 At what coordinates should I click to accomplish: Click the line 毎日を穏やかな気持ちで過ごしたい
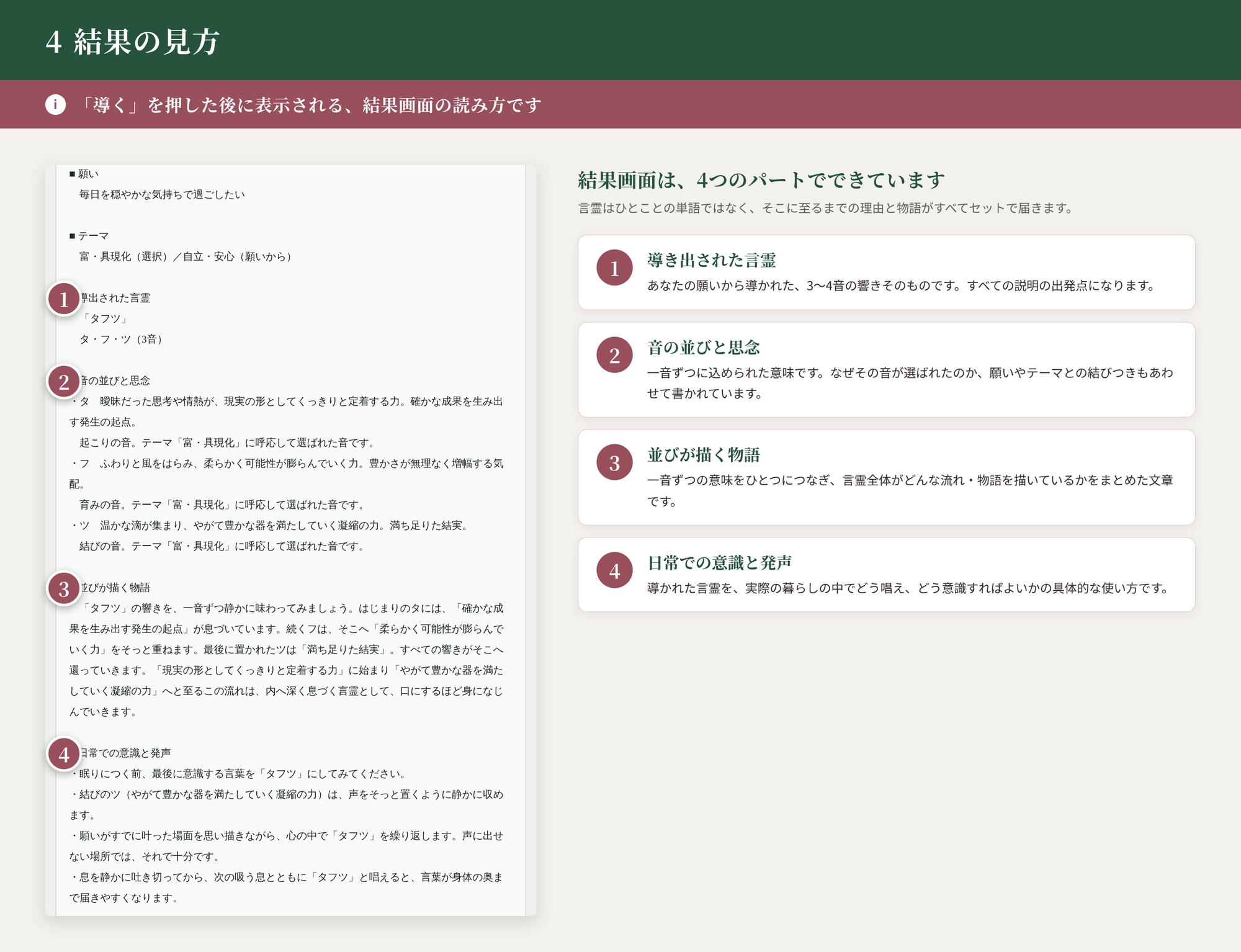tap(162, 194)
